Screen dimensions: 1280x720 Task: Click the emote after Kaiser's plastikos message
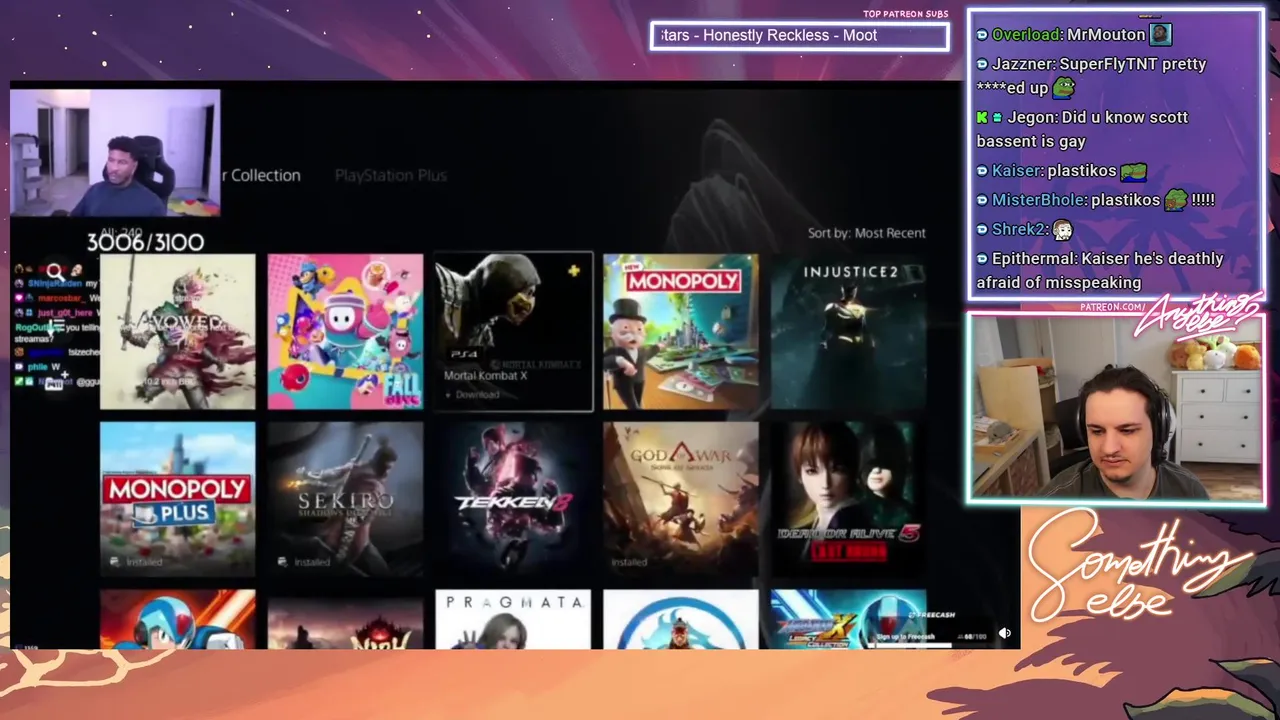(1133, 171)
